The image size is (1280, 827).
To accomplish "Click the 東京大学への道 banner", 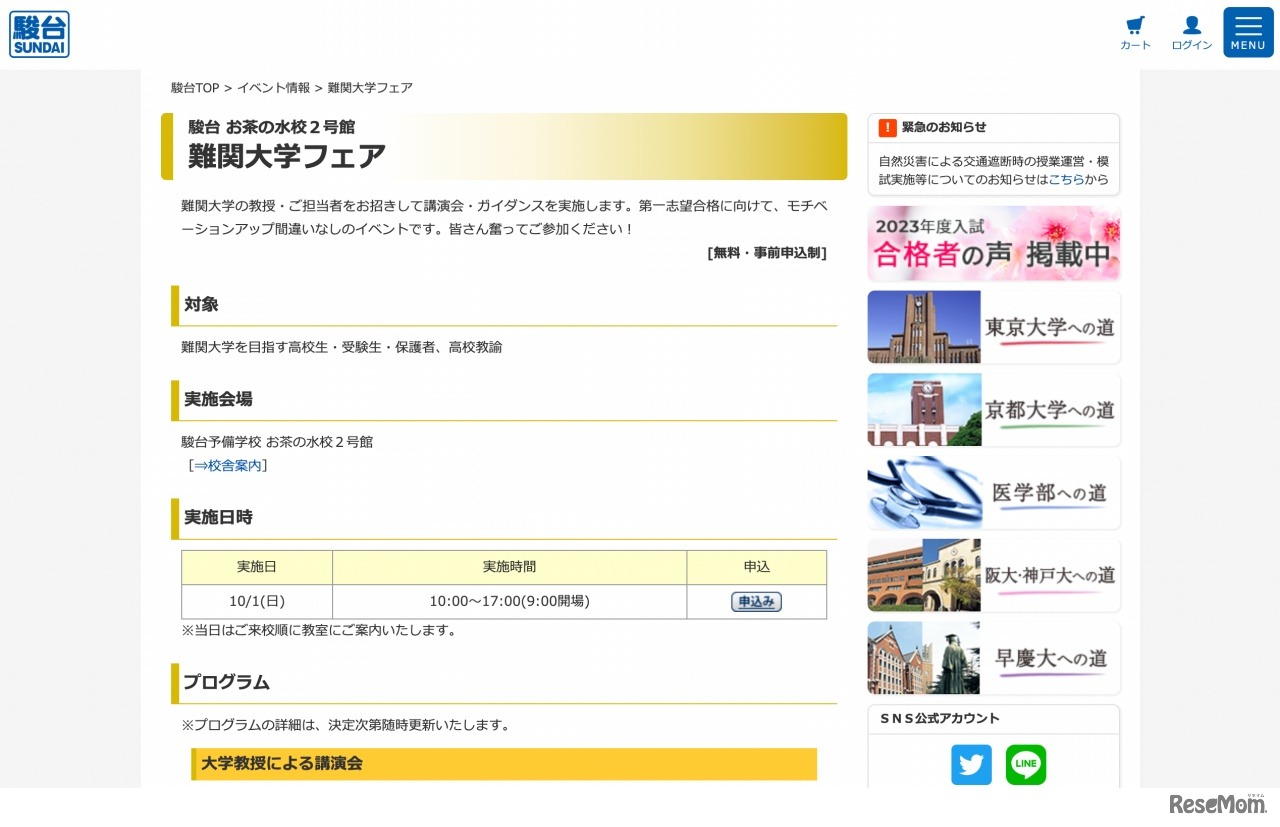I will point(993,327).
